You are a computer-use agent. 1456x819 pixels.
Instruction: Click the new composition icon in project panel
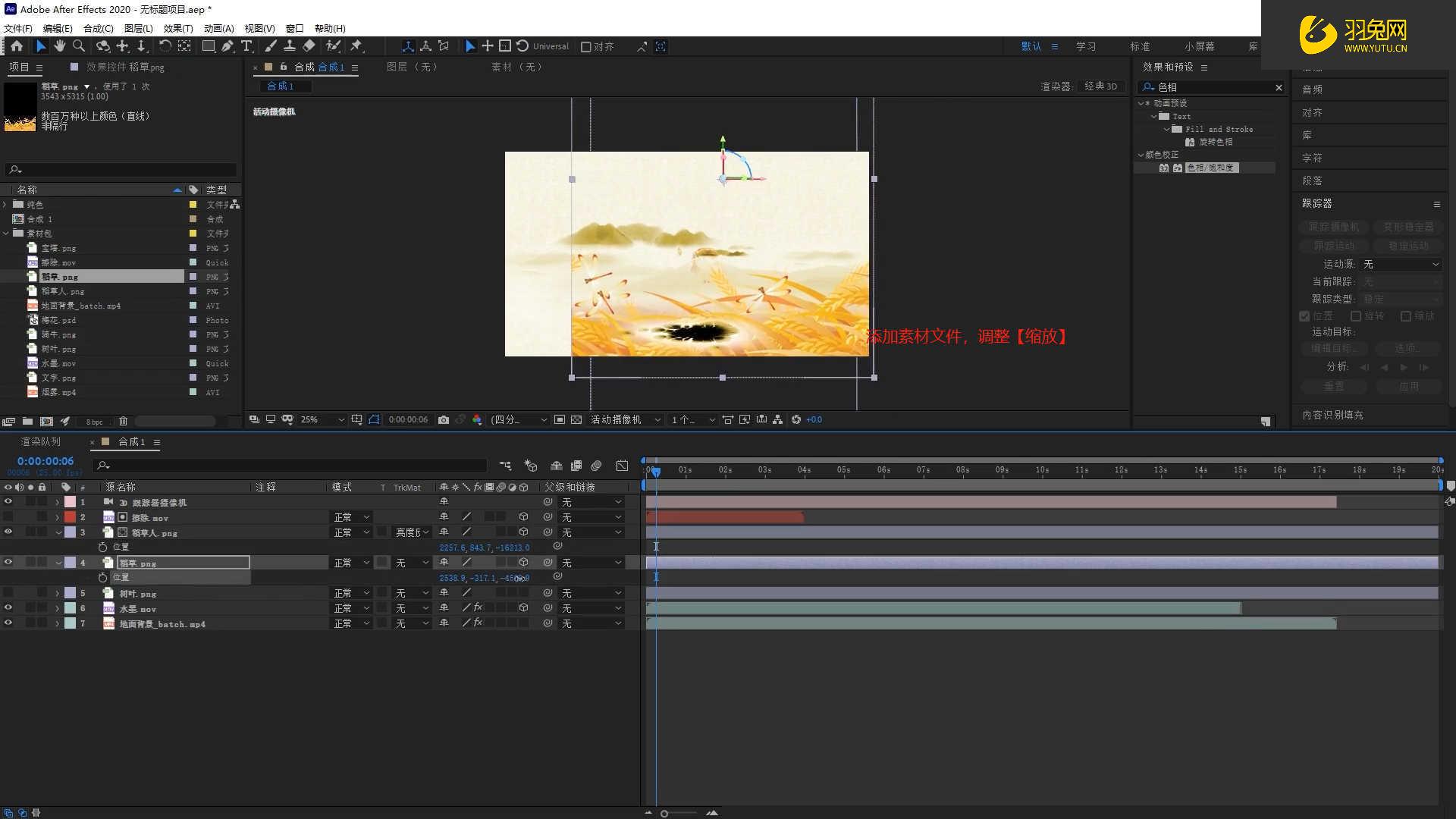tap(46, 422)
